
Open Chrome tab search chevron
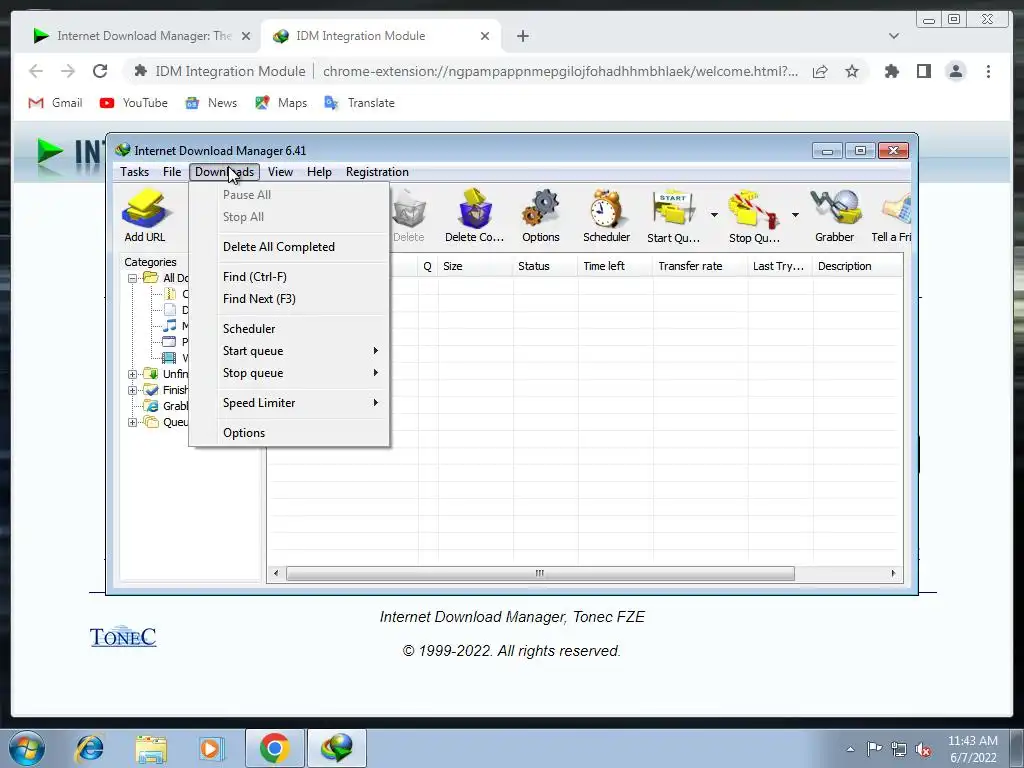[893, 36]
